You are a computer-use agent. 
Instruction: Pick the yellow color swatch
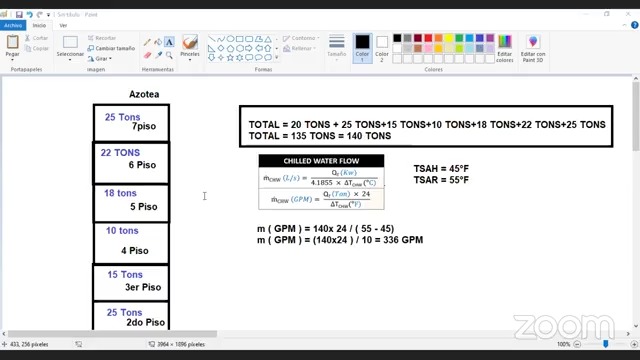click(x=449, y=38)
